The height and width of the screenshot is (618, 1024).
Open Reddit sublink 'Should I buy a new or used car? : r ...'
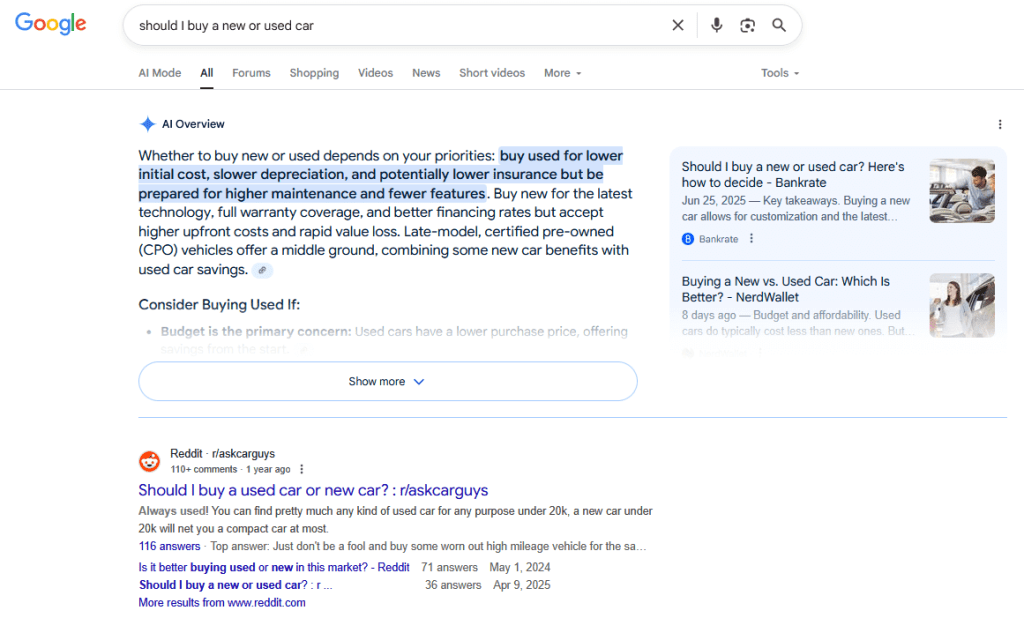[236, 585]
